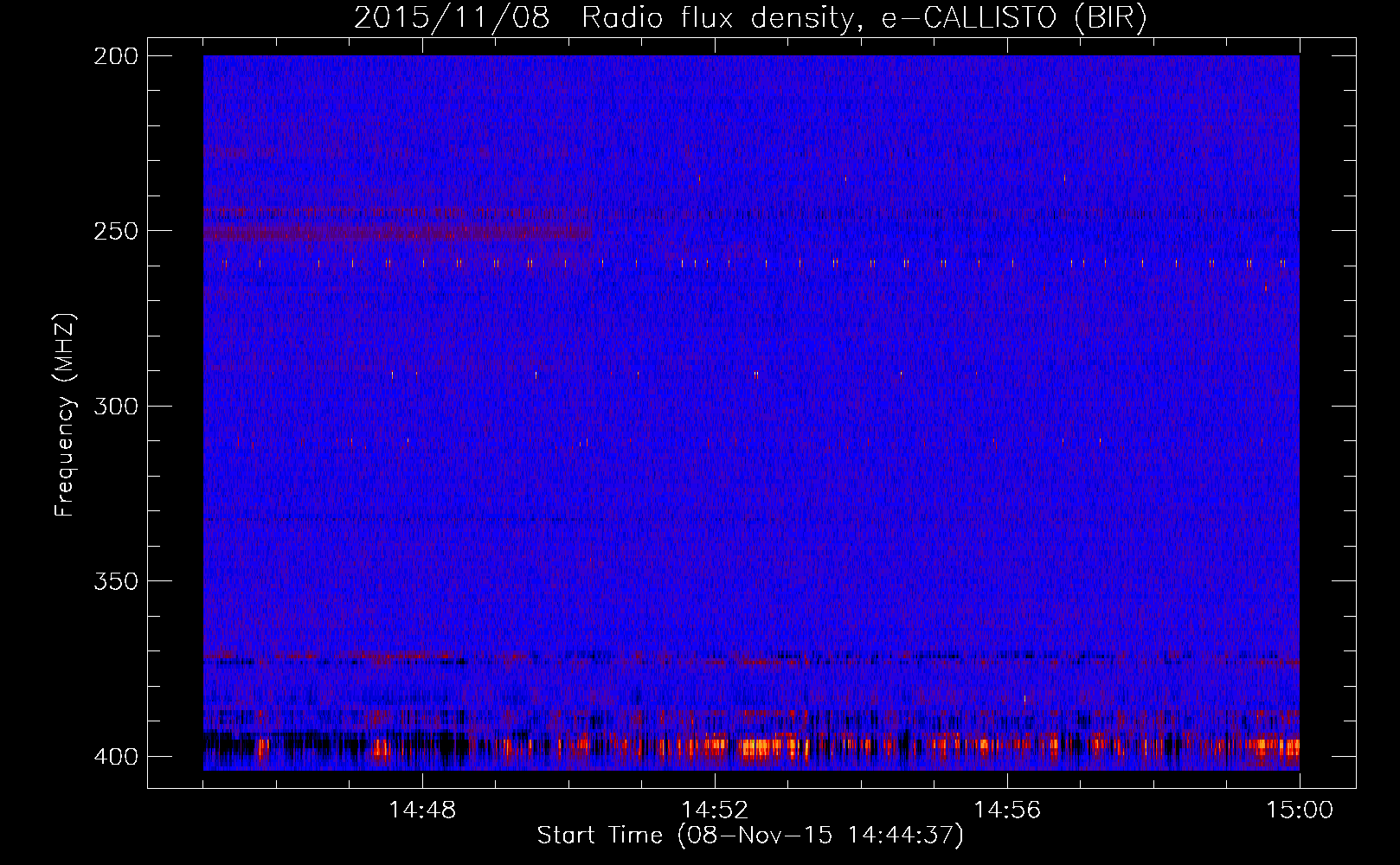Image resolution: width=1400 pixels, height=865 pixels.
Task: Click the 'Frequency (MHZ)' axis label
Action: 64,414
